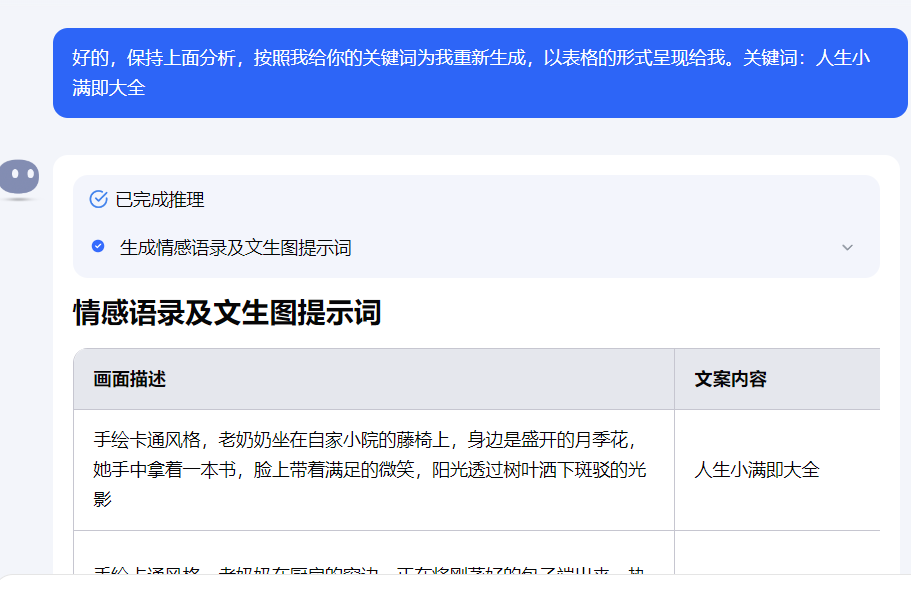The height and width of the screenshot is (589, 911).
Task: Tap the robot face icon in the left margin
Action: (18, 178)
